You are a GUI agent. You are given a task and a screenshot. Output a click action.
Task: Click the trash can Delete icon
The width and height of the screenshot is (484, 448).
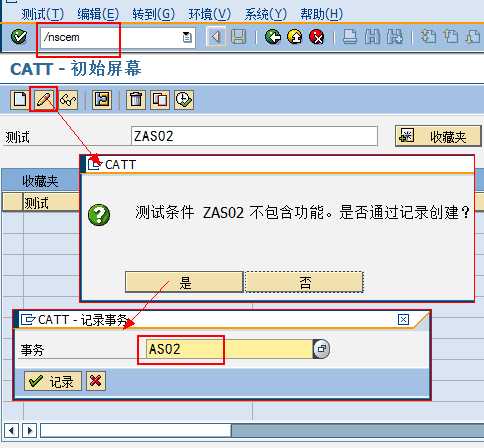(136, 99)
